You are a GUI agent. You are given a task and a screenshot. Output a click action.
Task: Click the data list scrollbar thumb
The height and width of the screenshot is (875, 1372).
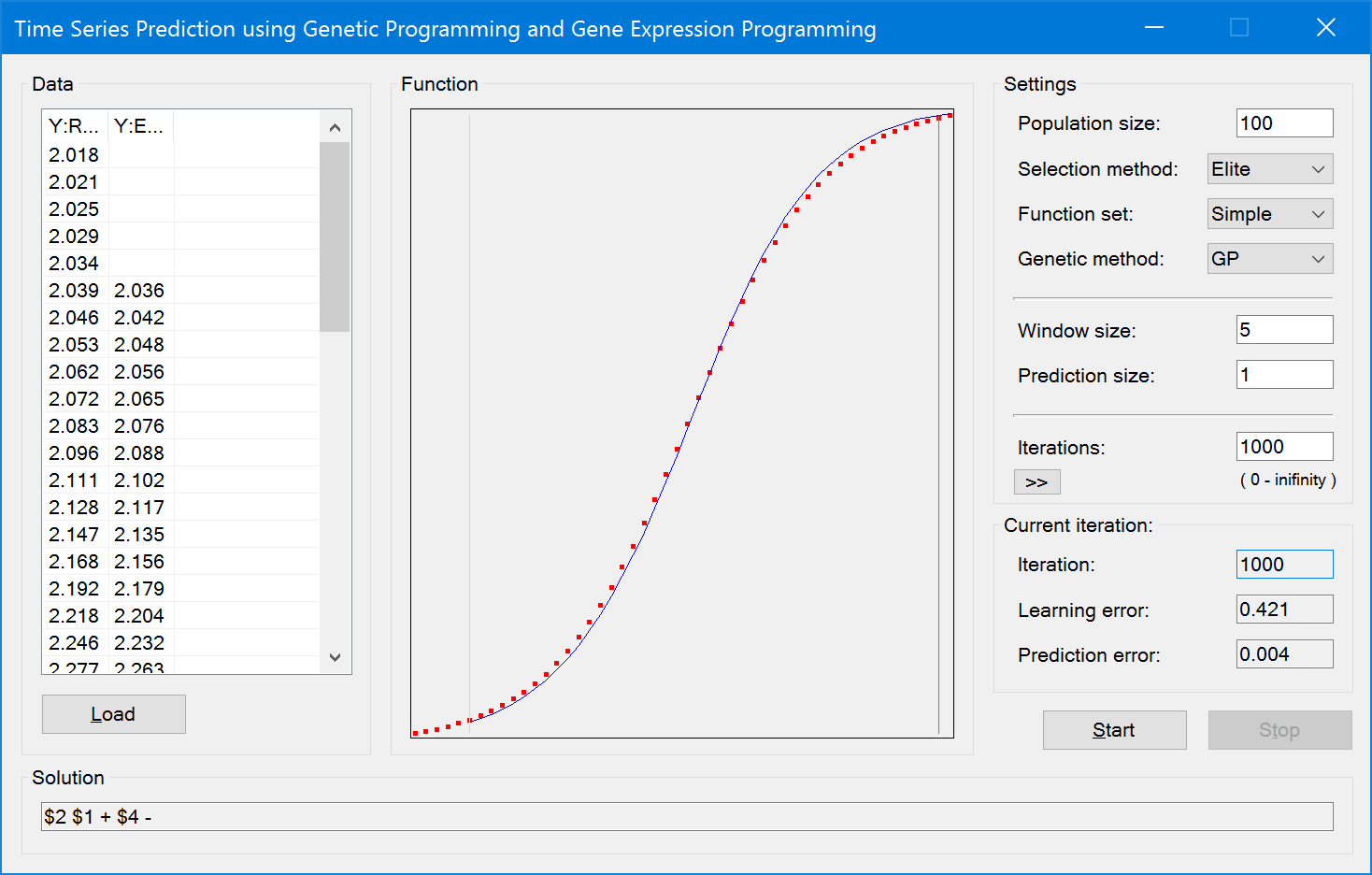pos(335,237)
